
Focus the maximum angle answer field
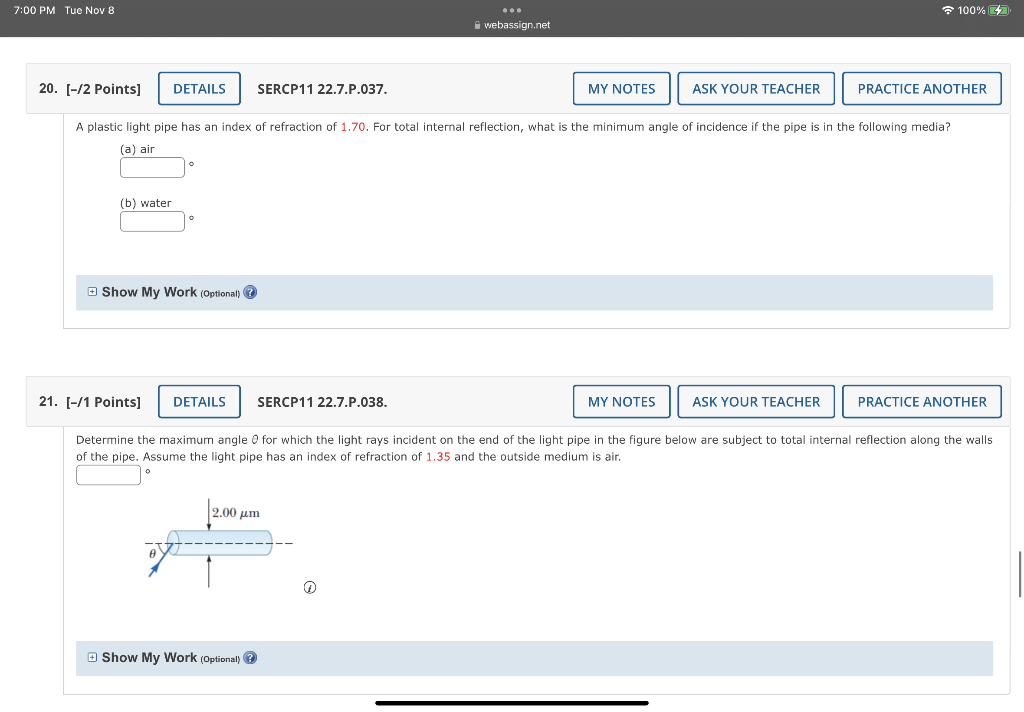pyautogui.click(x=108, y=475)
